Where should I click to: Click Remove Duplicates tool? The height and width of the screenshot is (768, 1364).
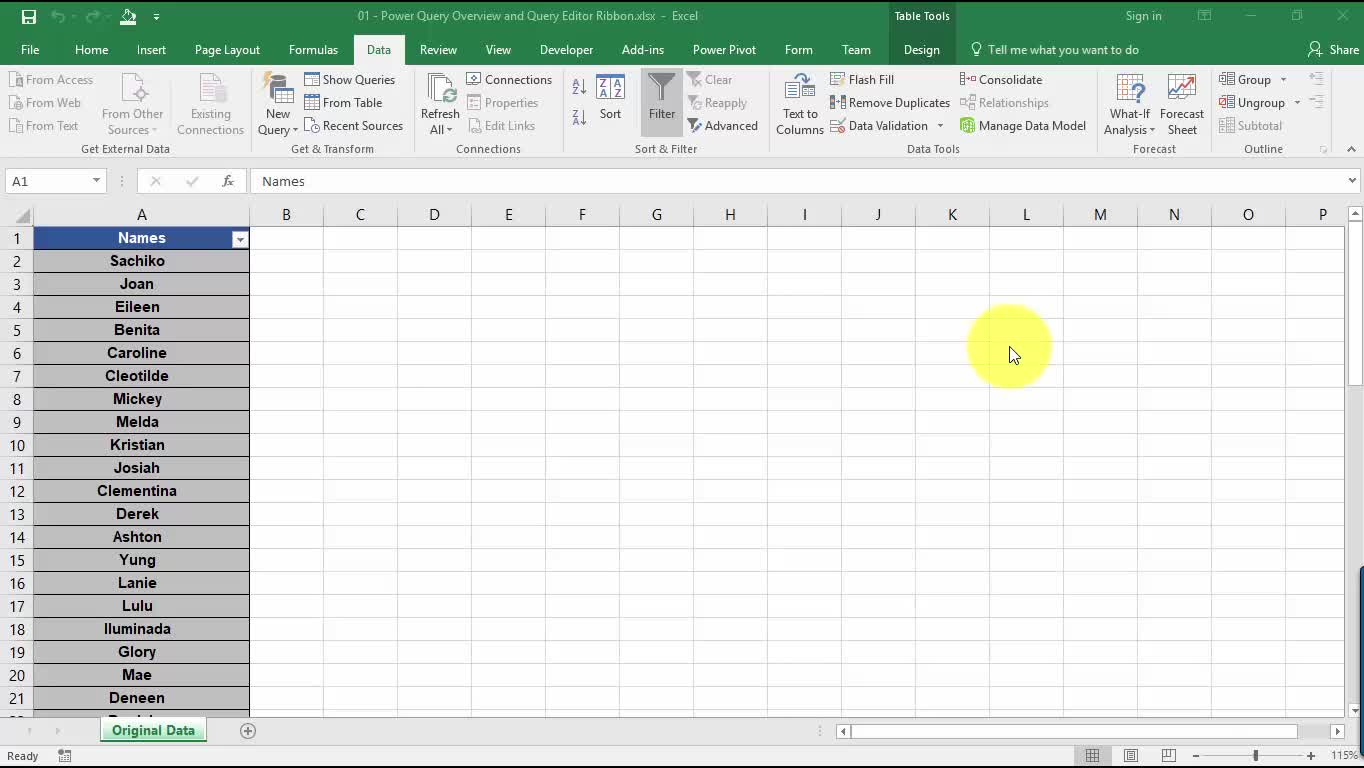[x=889, y=103]
